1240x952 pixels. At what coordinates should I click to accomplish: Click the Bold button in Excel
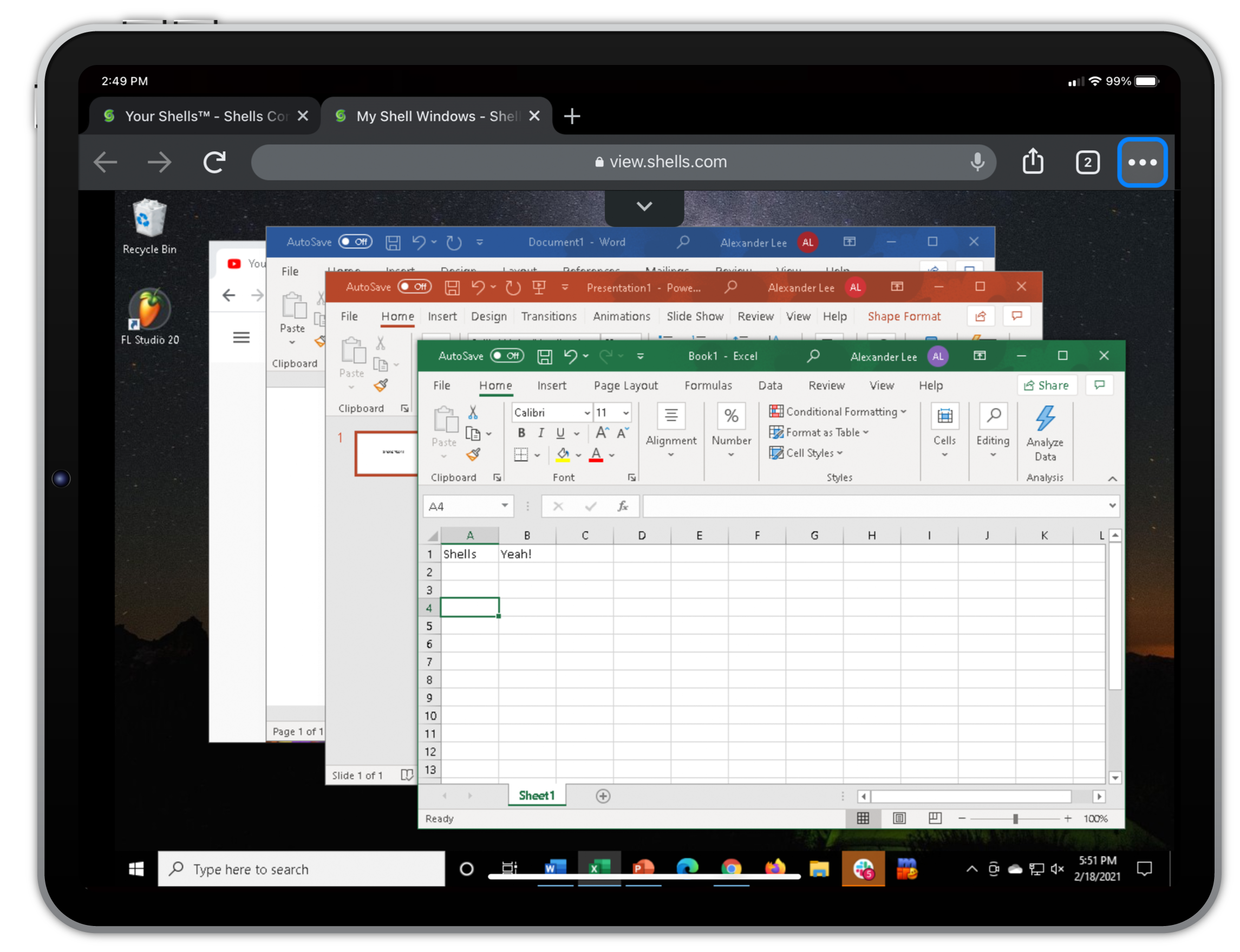(x=521, y=434)
